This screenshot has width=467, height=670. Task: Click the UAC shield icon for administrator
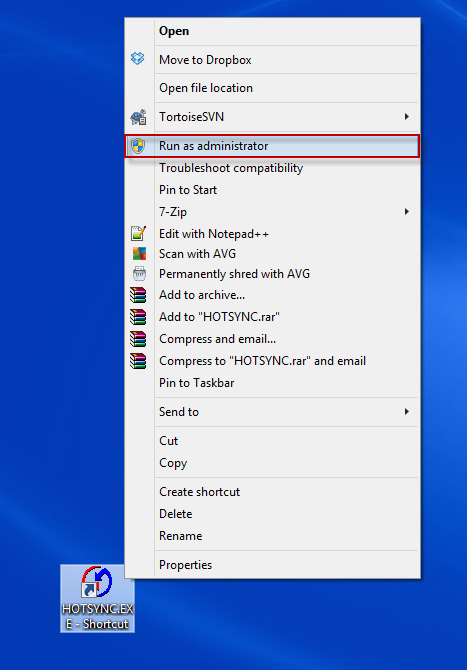138,146
